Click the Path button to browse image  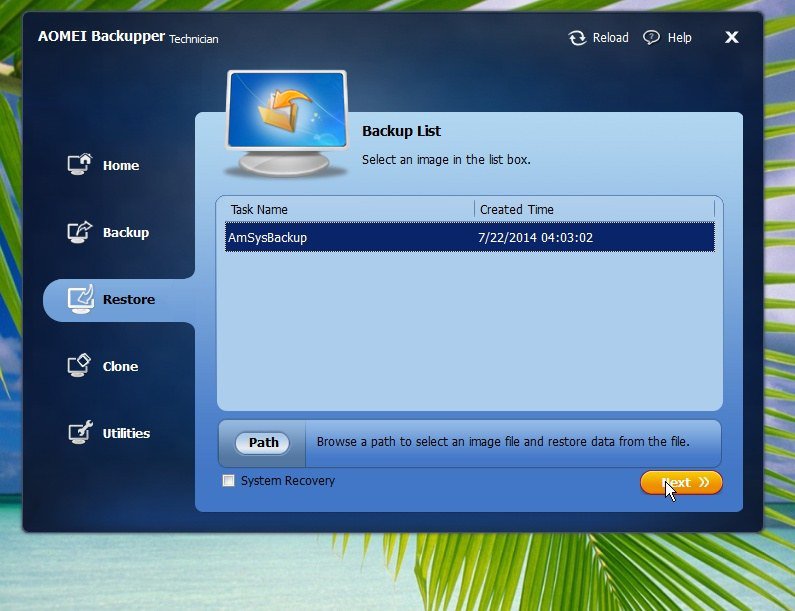[x=263, y=443]
